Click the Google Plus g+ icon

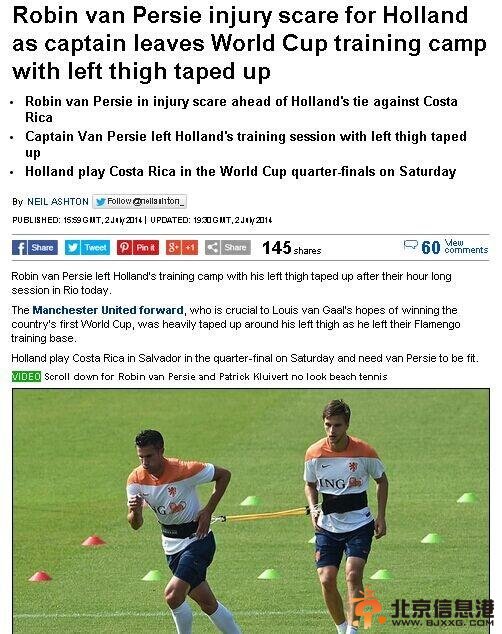click(x=173, y=247)
